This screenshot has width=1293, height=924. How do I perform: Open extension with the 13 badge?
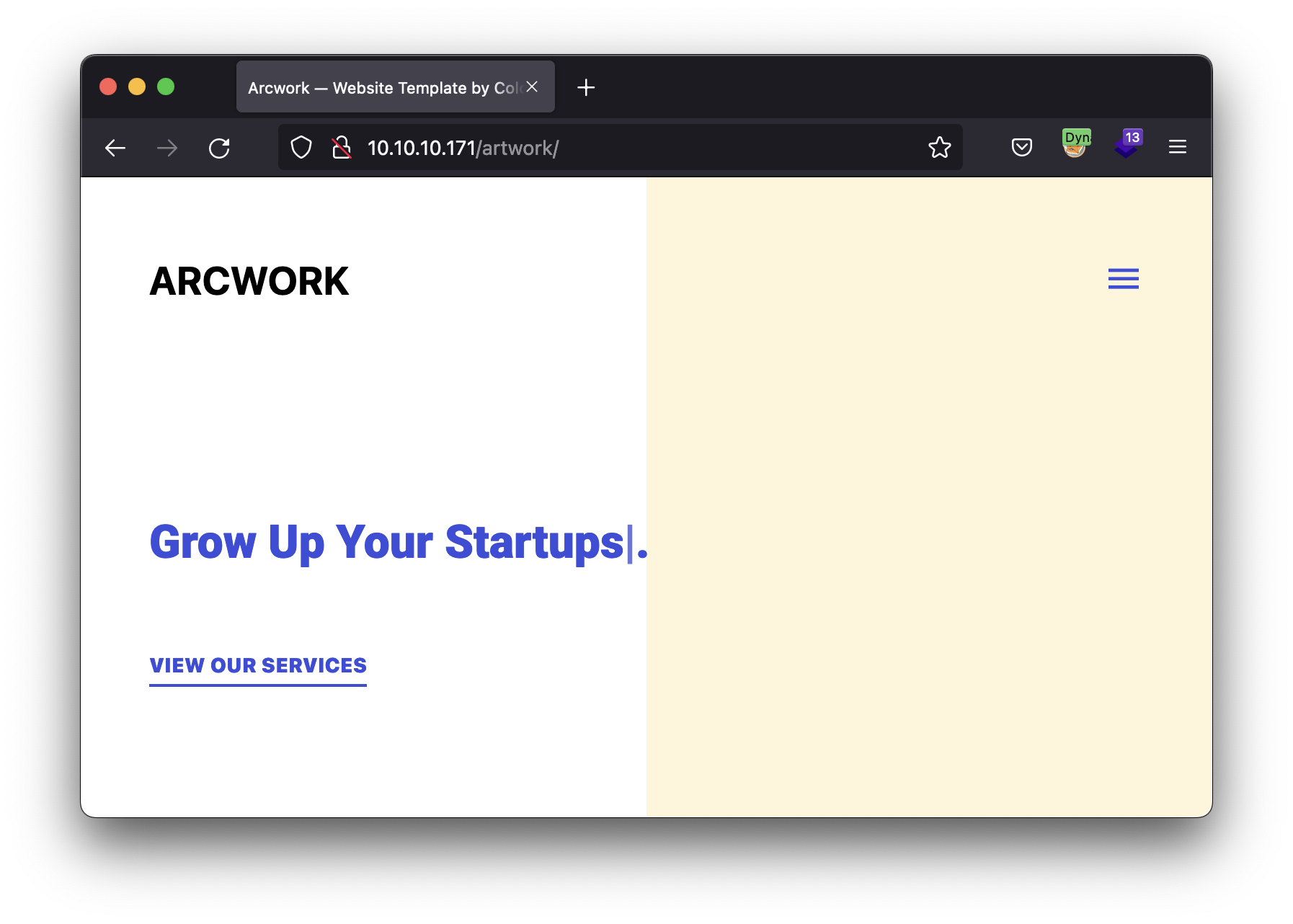pos(1127,144)
